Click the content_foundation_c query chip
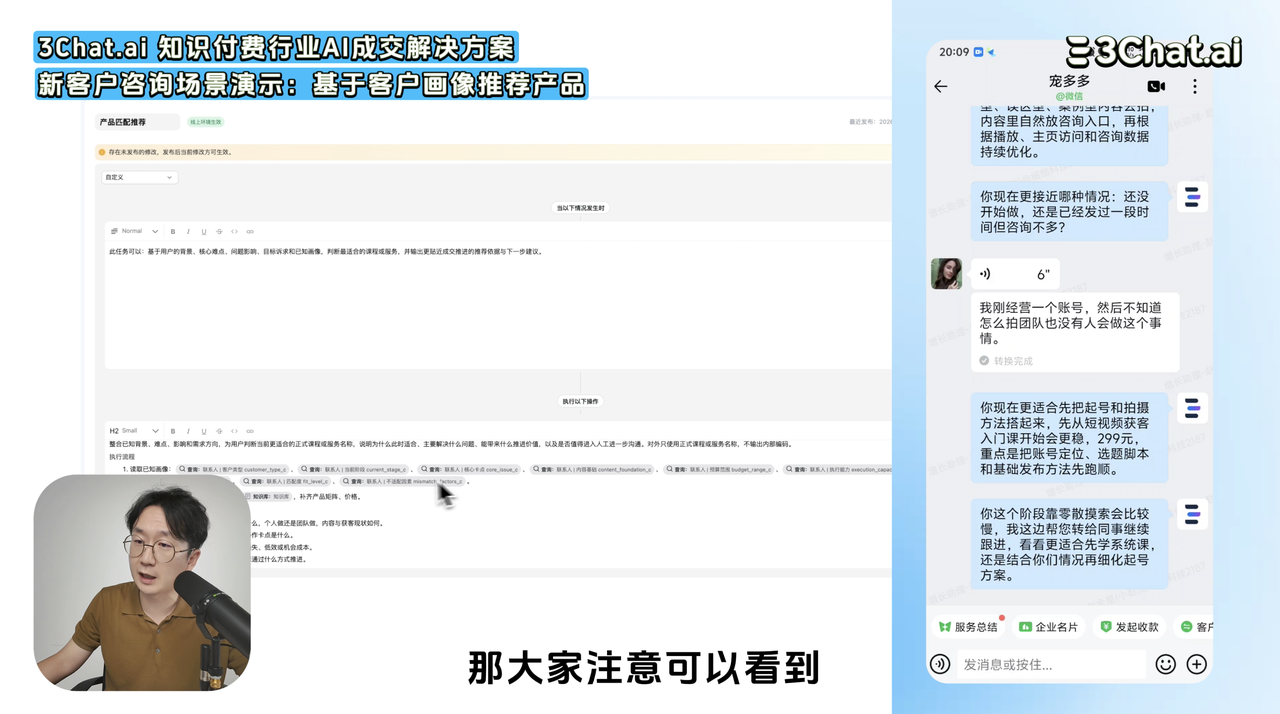This screenshot has height=714, width=1280. point(592,469)
